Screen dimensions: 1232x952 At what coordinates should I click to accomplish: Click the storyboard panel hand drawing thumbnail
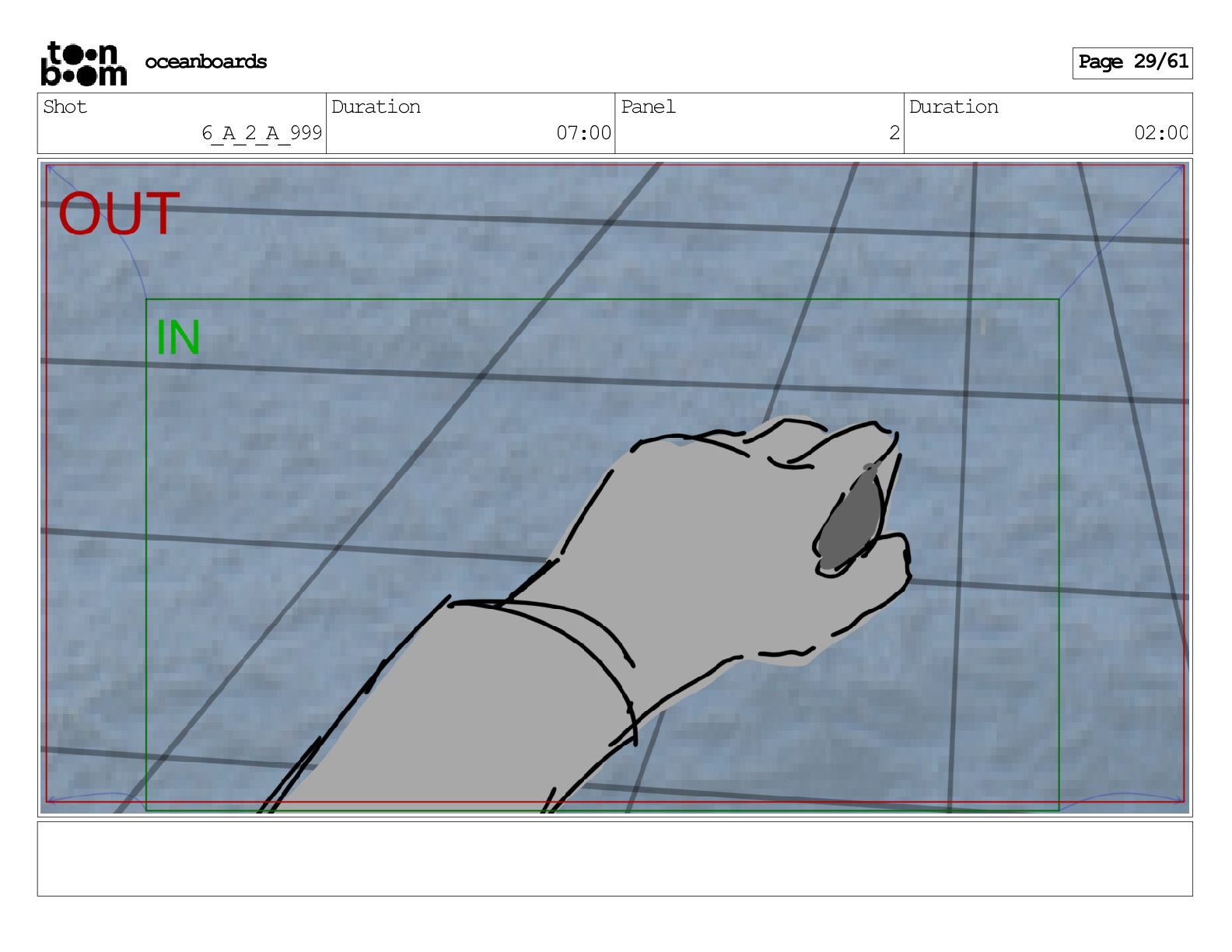coord(614,487)
